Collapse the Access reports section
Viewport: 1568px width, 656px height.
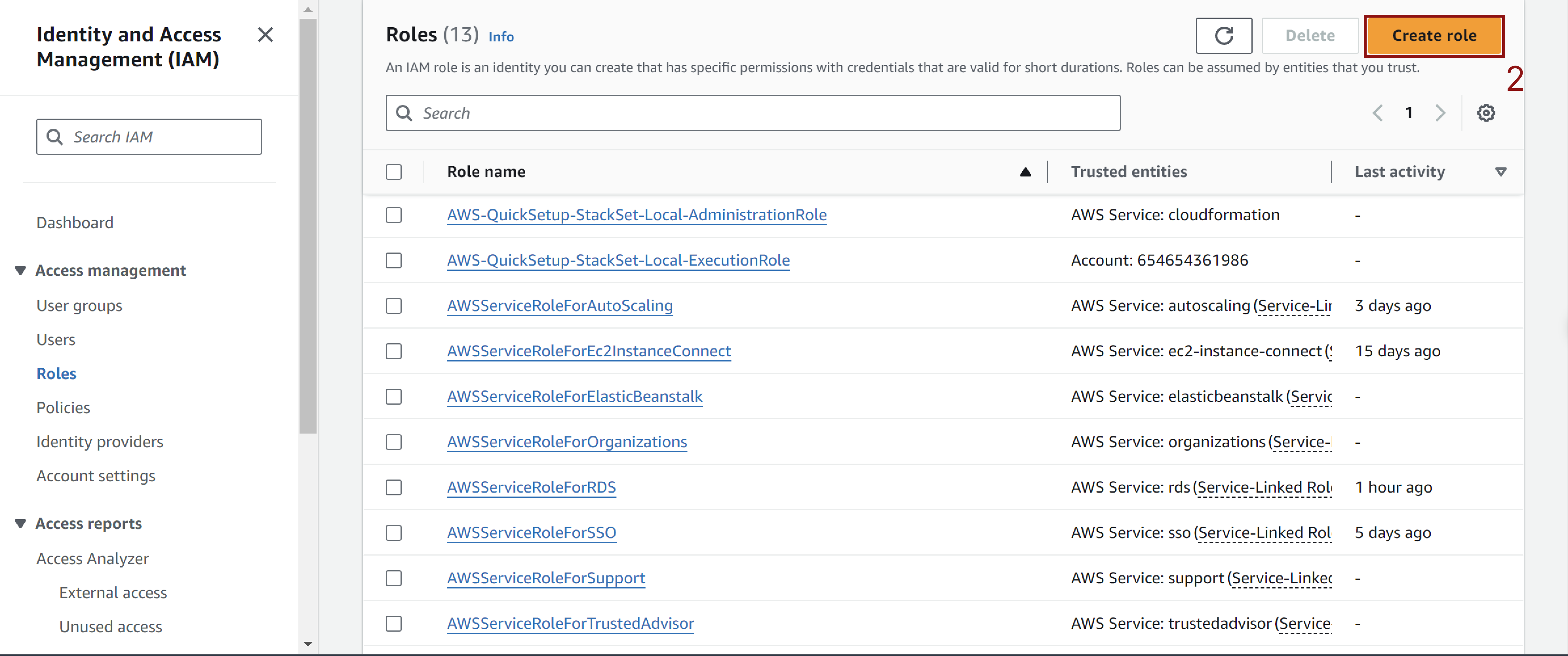21,524
